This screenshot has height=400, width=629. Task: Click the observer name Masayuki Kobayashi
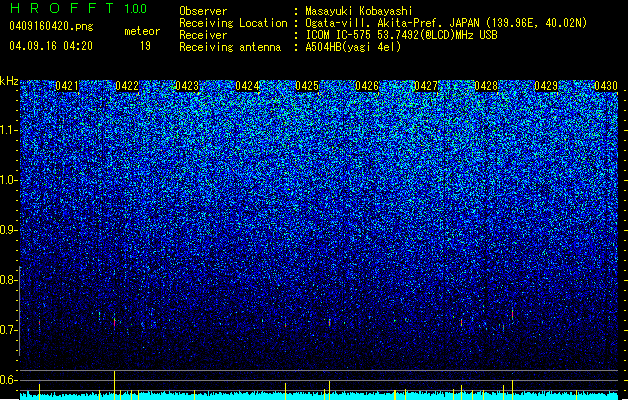coord(359,11)
